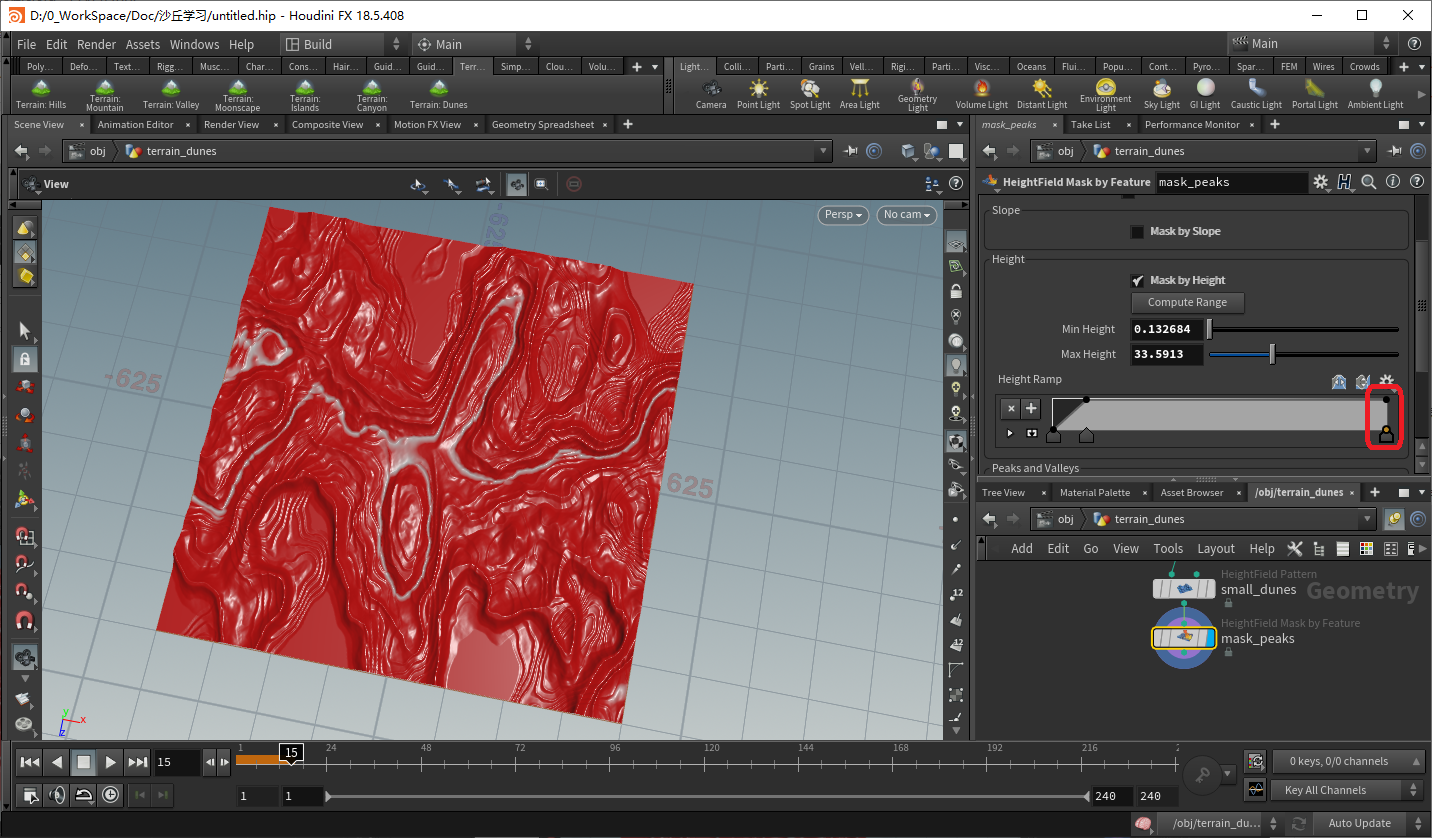Add an Area Light from the shelf

[859, 95]
